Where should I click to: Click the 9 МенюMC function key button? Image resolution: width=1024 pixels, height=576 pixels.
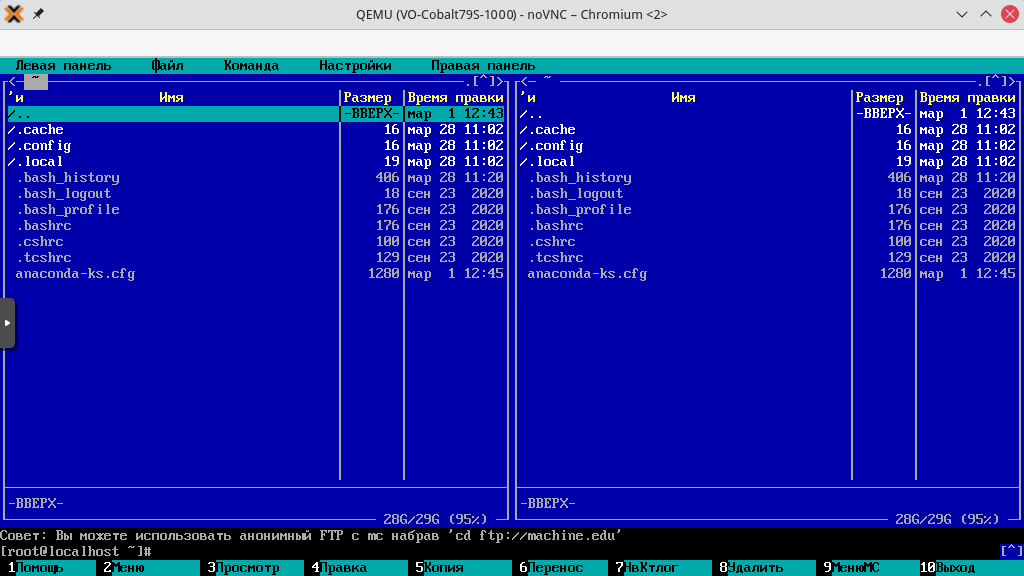click(x=871, y=568)
